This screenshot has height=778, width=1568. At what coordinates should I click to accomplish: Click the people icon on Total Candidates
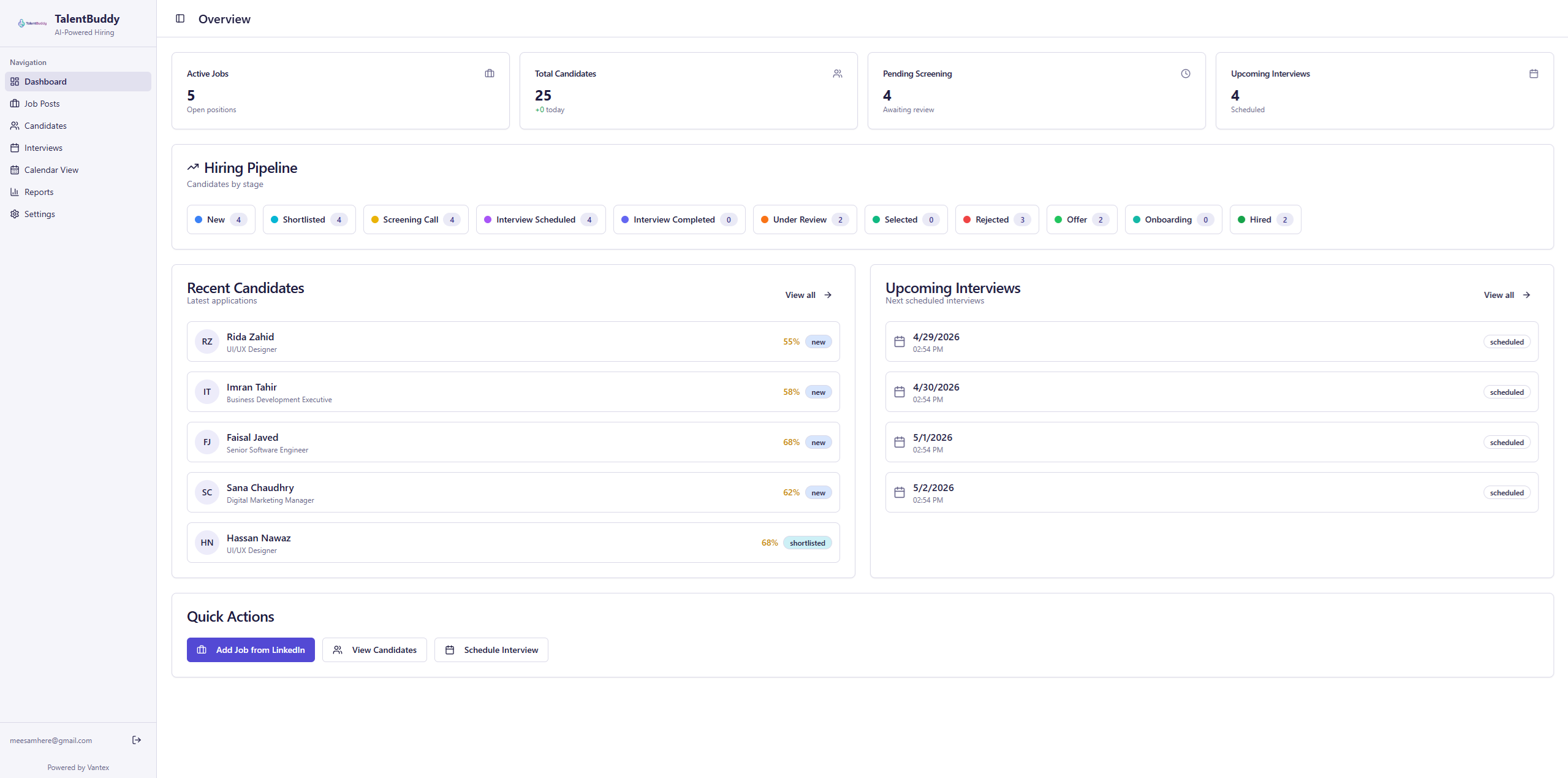click(x=838, y=74)
